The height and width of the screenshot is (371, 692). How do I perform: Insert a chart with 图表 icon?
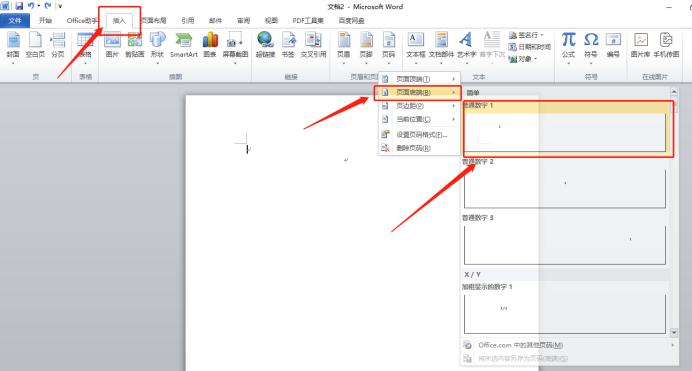click(x=210, y=45)
